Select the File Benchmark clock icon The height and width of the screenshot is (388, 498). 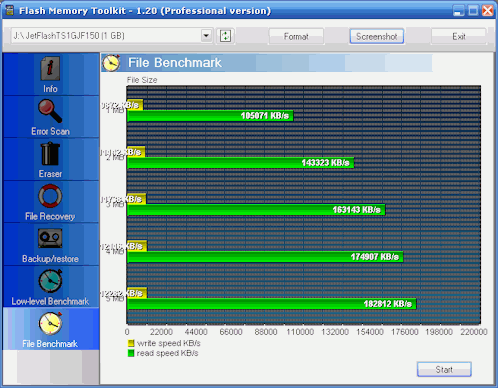[x=50, y=323]
